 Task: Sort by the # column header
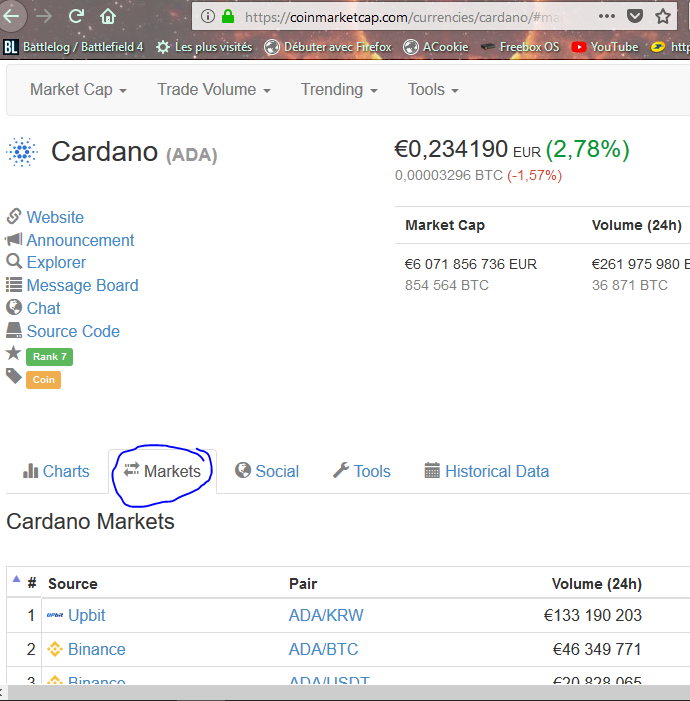31,583
